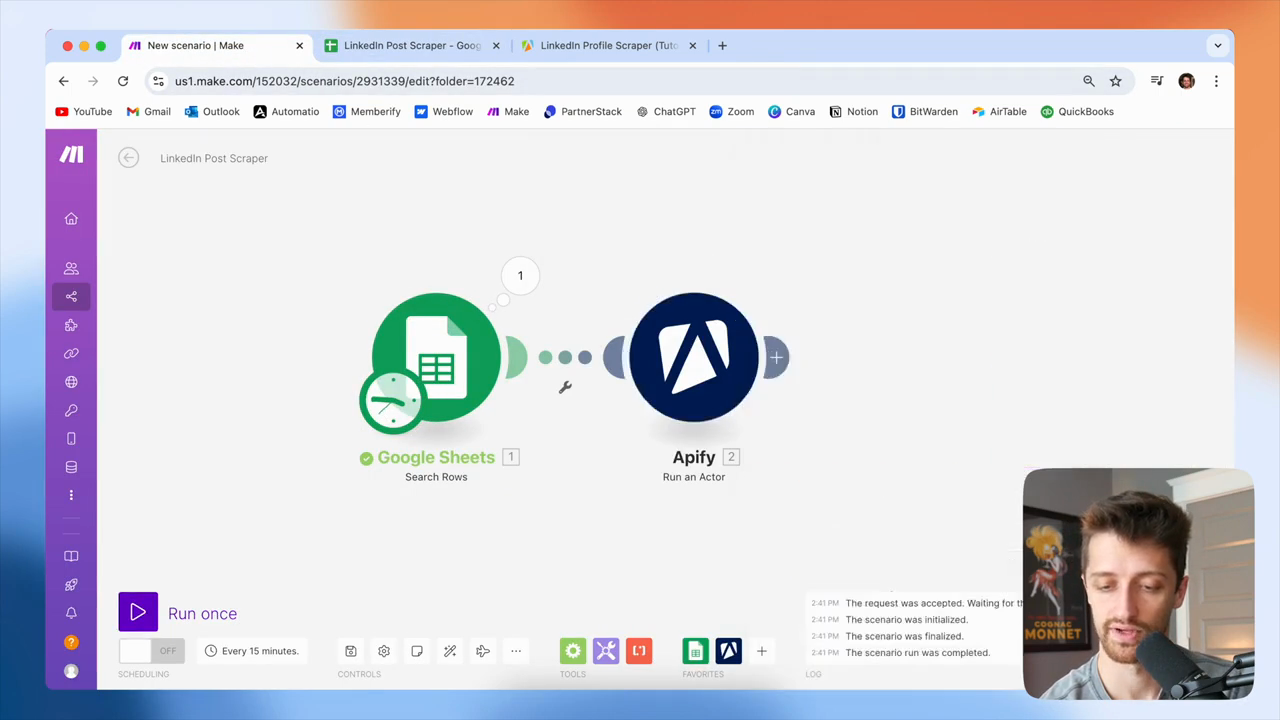Open the Webhooks globe icon in sidebar
The width and height of the screenshot is (1280, 720).
coord(71,382)
